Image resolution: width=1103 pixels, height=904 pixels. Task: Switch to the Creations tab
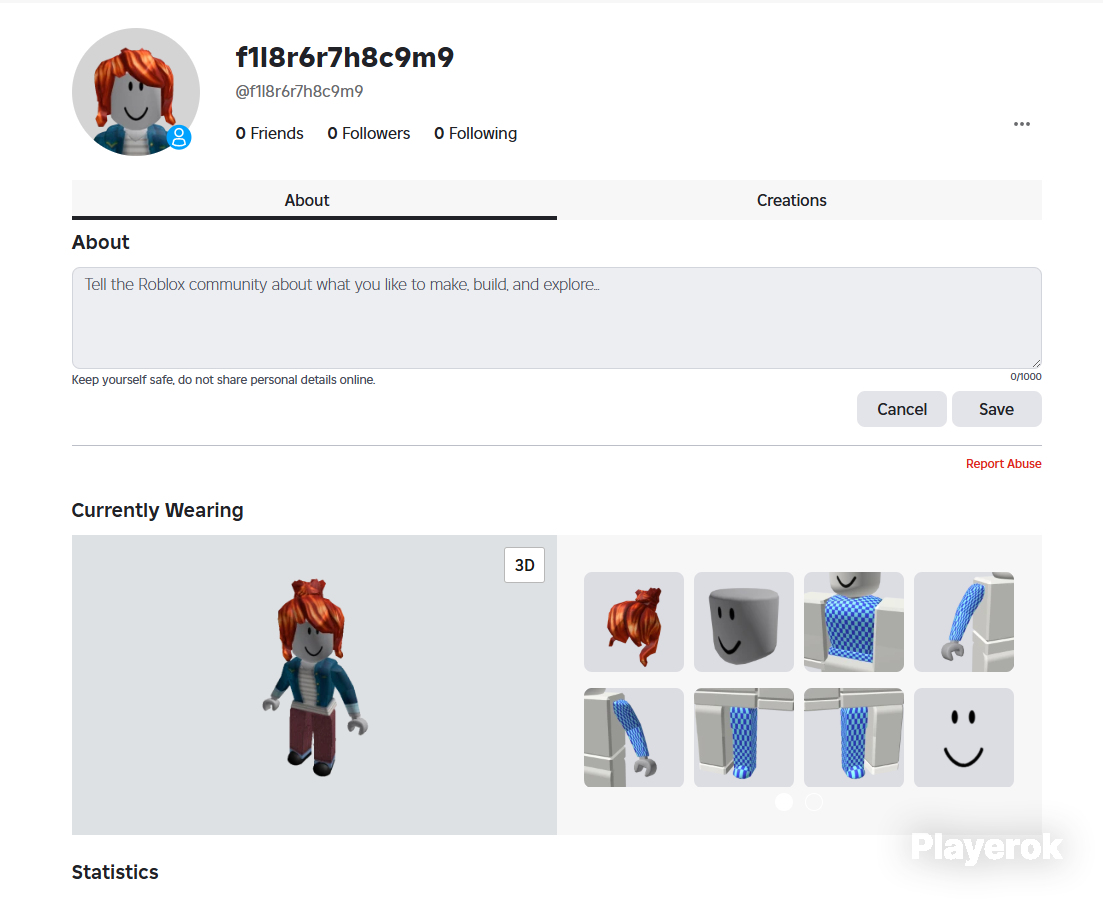(x=791, y=200)
